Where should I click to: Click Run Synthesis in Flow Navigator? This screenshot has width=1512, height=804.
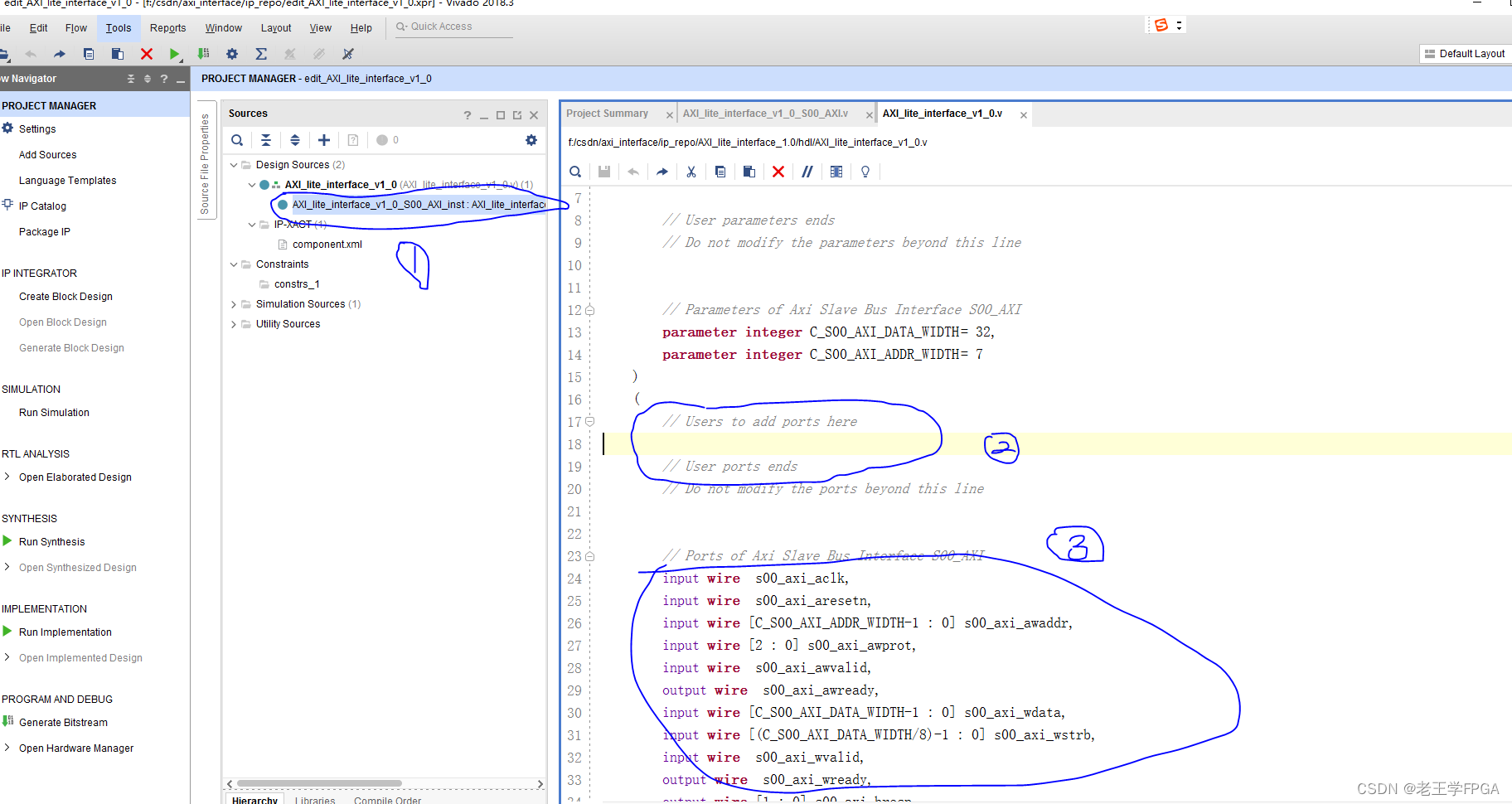[x=51, y=542]
